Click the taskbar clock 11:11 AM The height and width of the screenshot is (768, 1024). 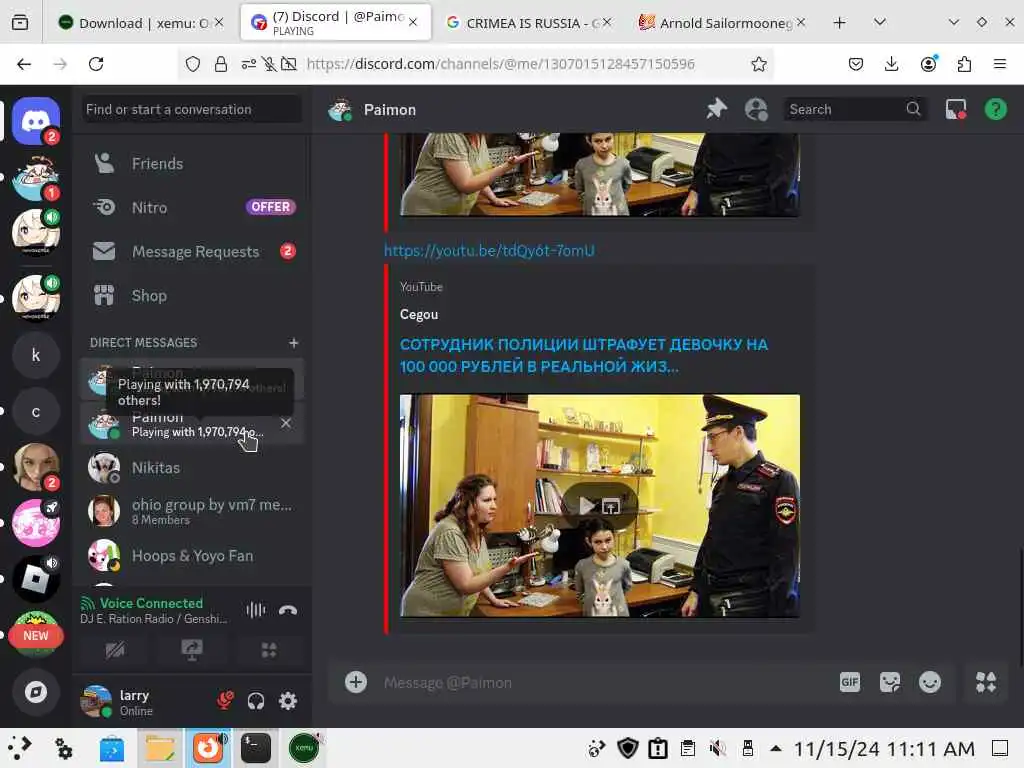tap(884, 748)
